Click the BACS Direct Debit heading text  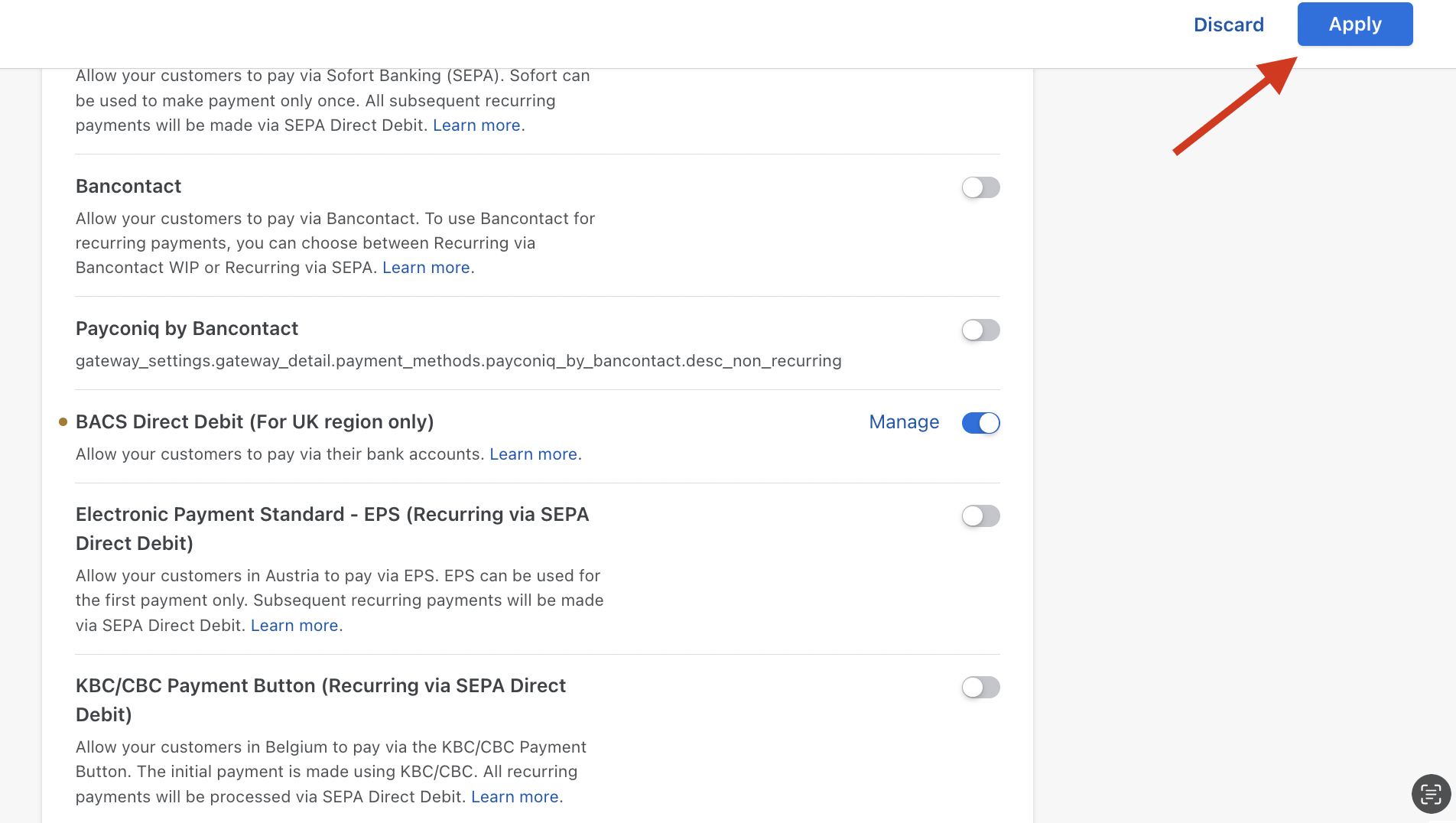pyautogui.click(x=255, y=422)
